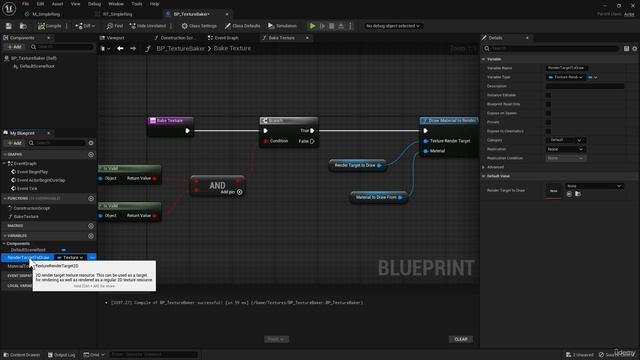Collapse the Components variable category
This screenshot has height=360, width=640.
click(x=4, y=244)
